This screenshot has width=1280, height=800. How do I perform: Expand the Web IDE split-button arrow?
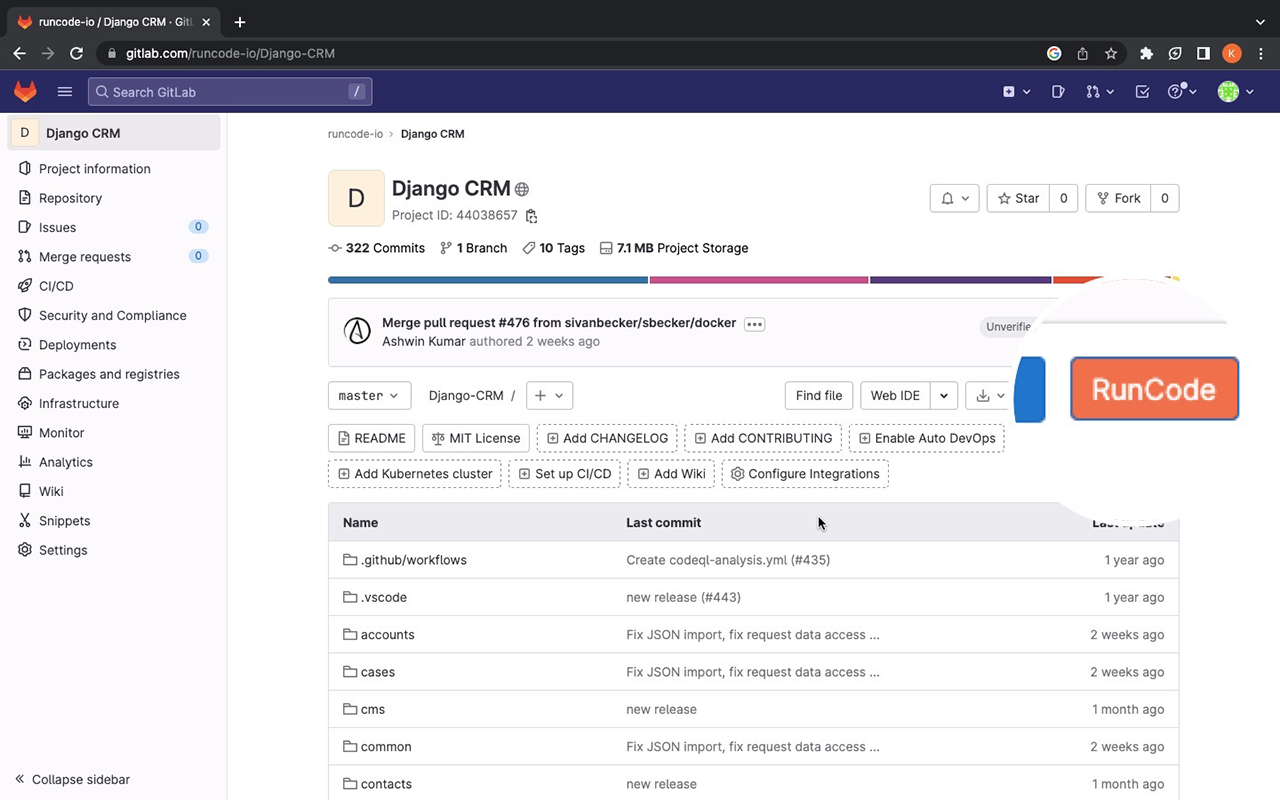point(943,395)
